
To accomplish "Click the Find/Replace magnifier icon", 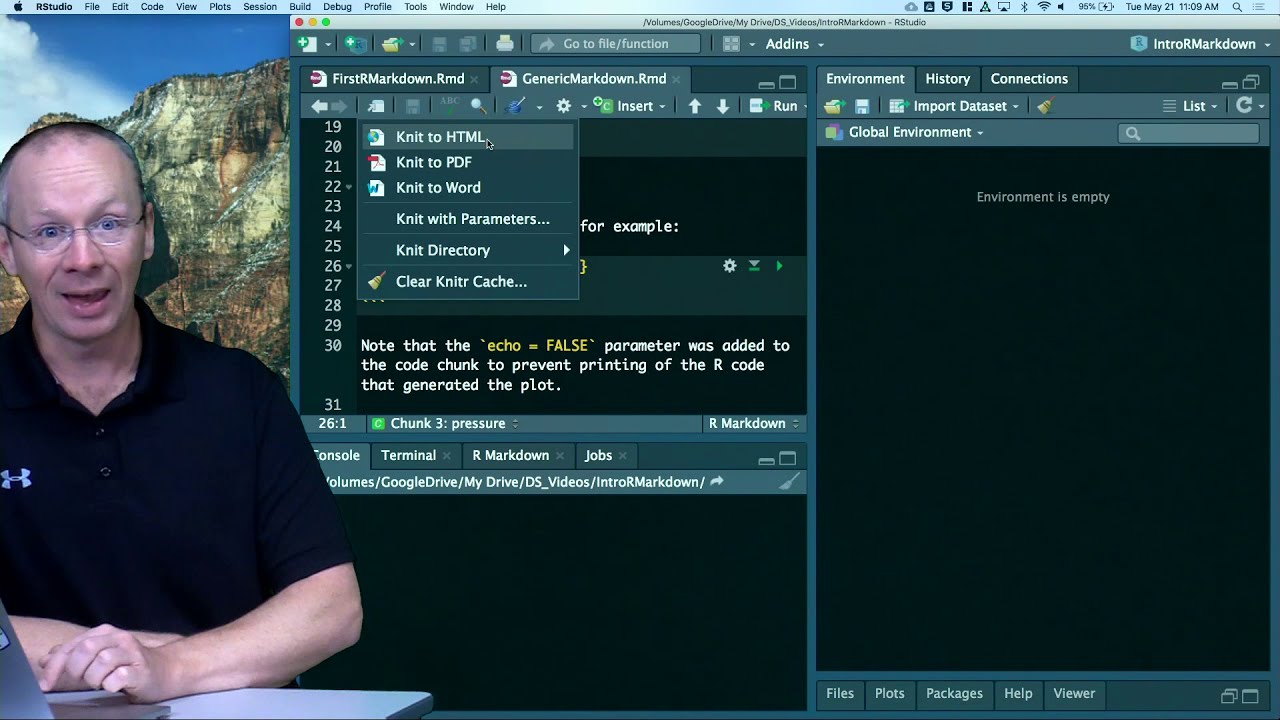I will (478, 106).
